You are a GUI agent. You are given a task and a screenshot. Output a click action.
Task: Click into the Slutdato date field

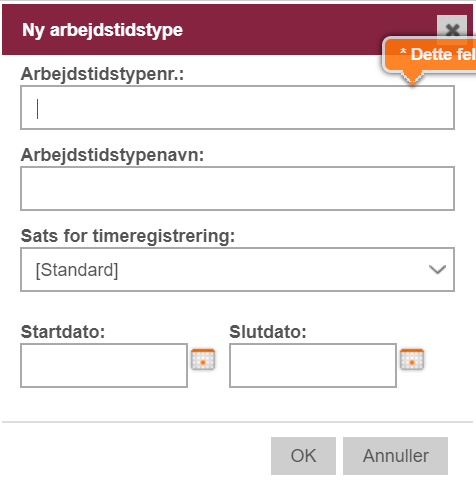click(313, 365)
